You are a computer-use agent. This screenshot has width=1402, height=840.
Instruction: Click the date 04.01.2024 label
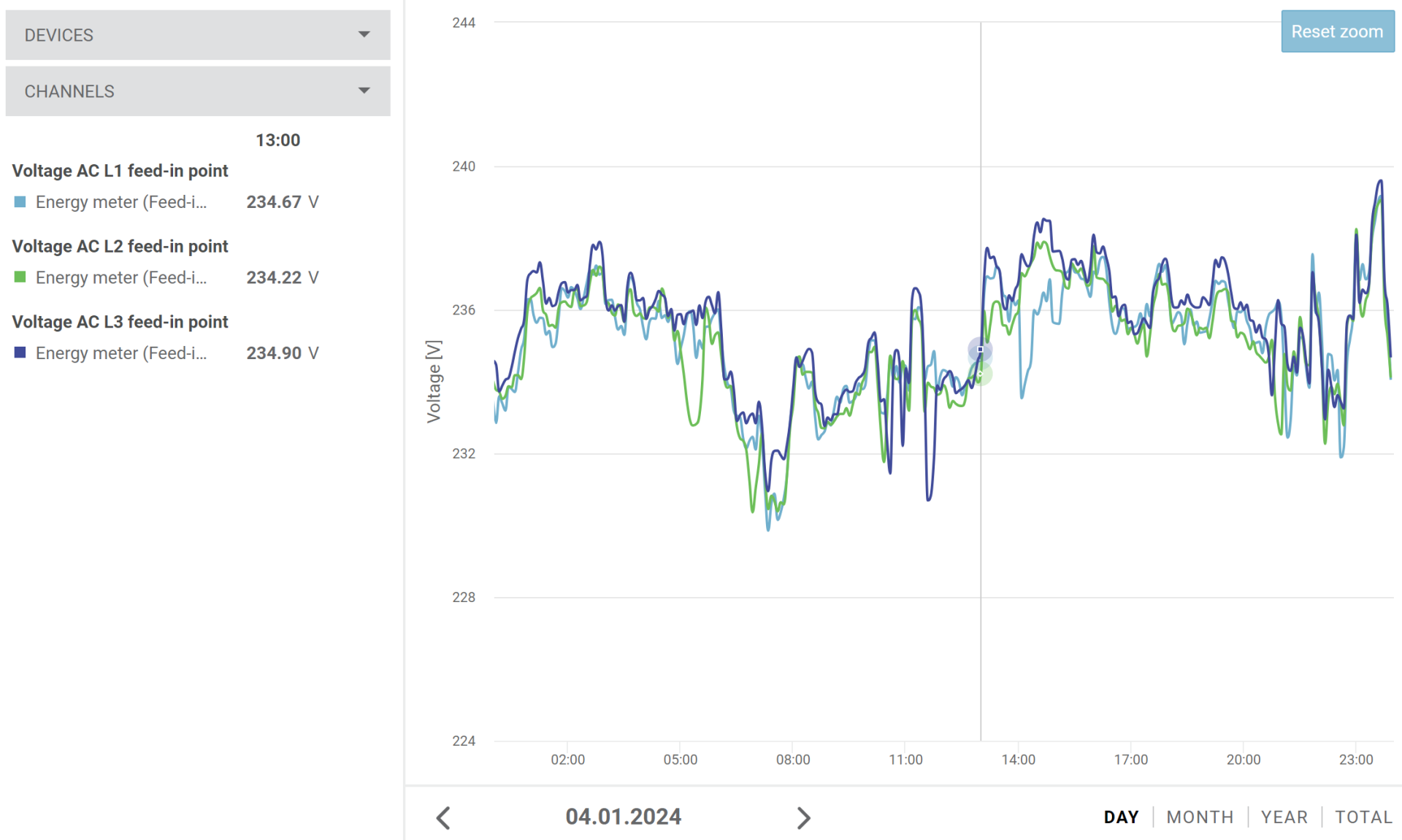[x=623, y=817]
